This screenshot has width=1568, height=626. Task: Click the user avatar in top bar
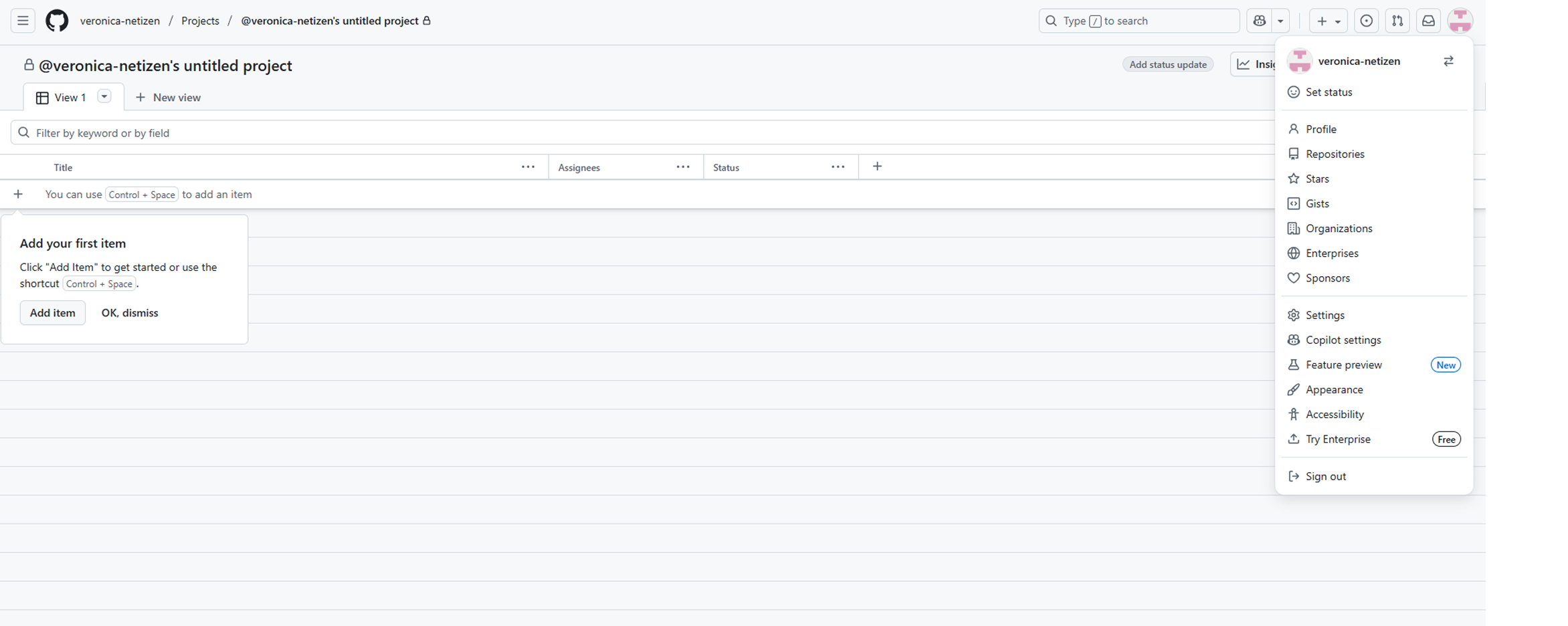[x=1460, y=21]
